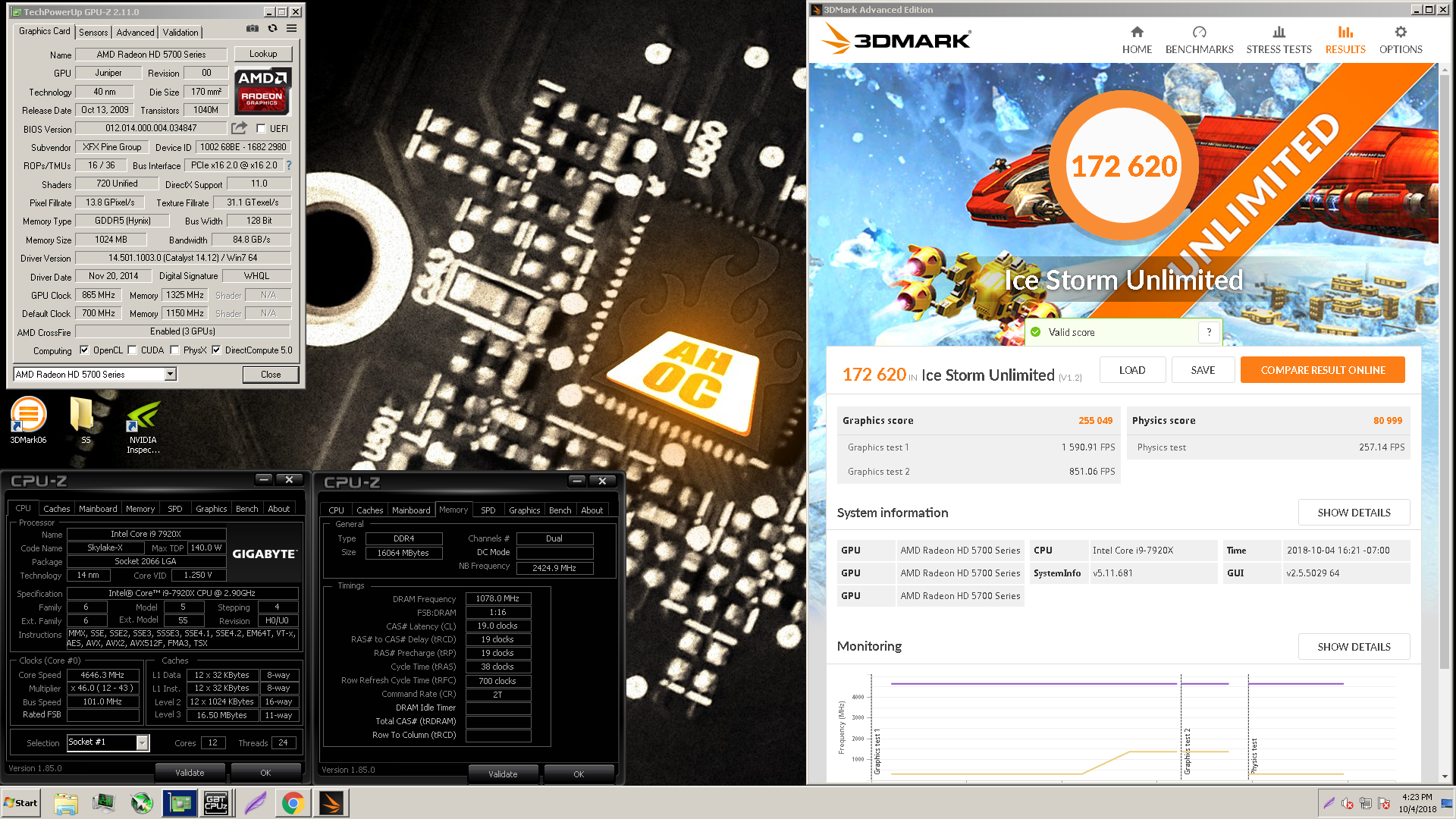Click the 3DMark vertical scrollbar down arrow
This screenshot has height=819, width=1456.
[x=1445, y=777]
